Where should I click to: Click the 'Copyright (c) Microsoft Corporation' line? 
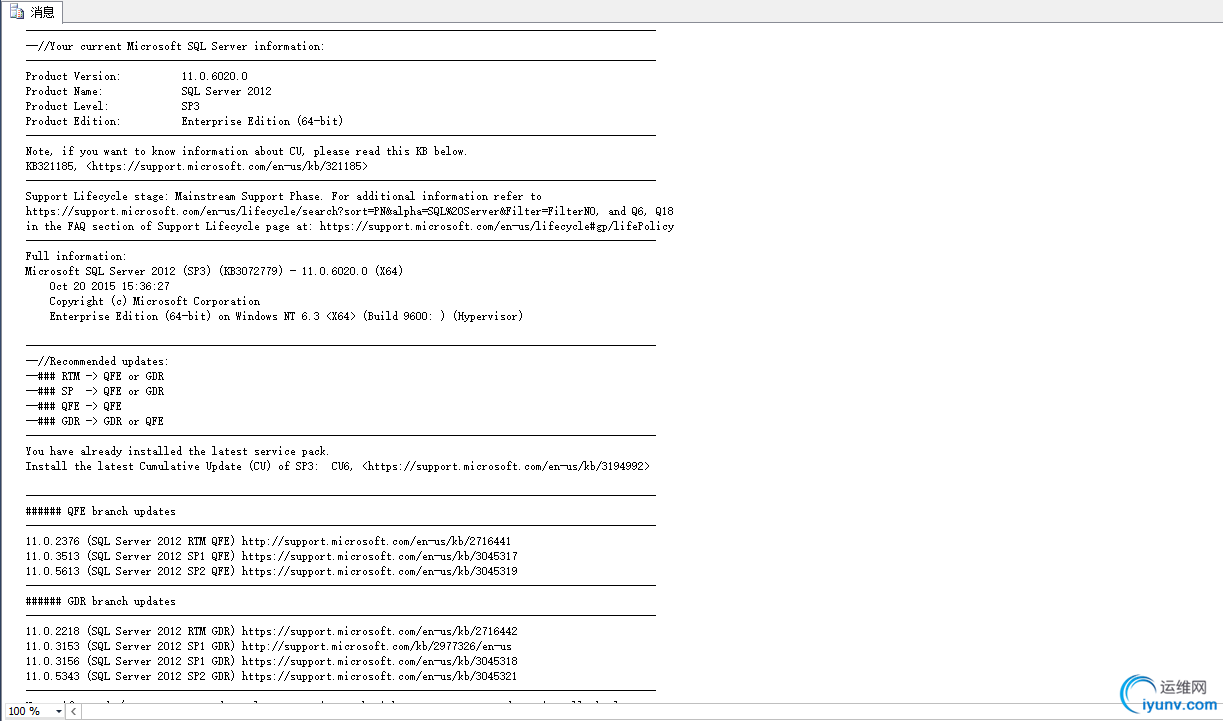[154, 301]
